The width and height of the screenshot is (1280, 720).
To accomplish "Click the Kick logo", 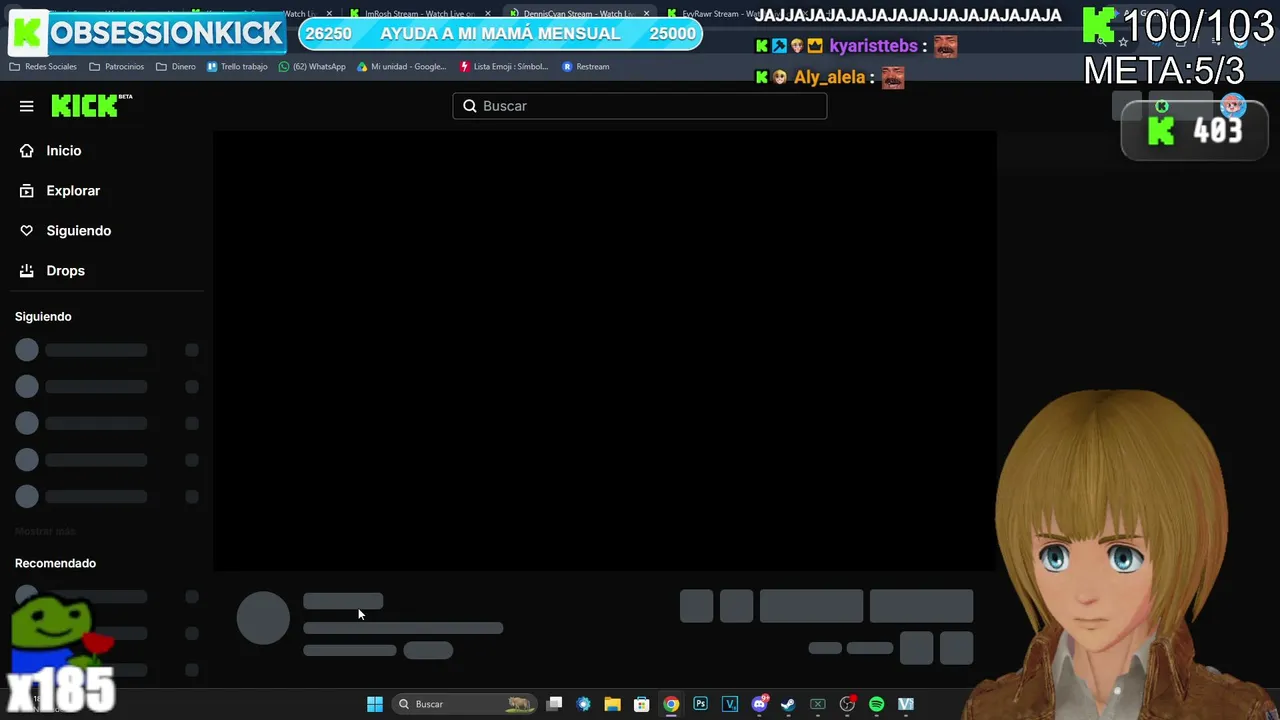I will pyautogui.click(x=91, y=105).
